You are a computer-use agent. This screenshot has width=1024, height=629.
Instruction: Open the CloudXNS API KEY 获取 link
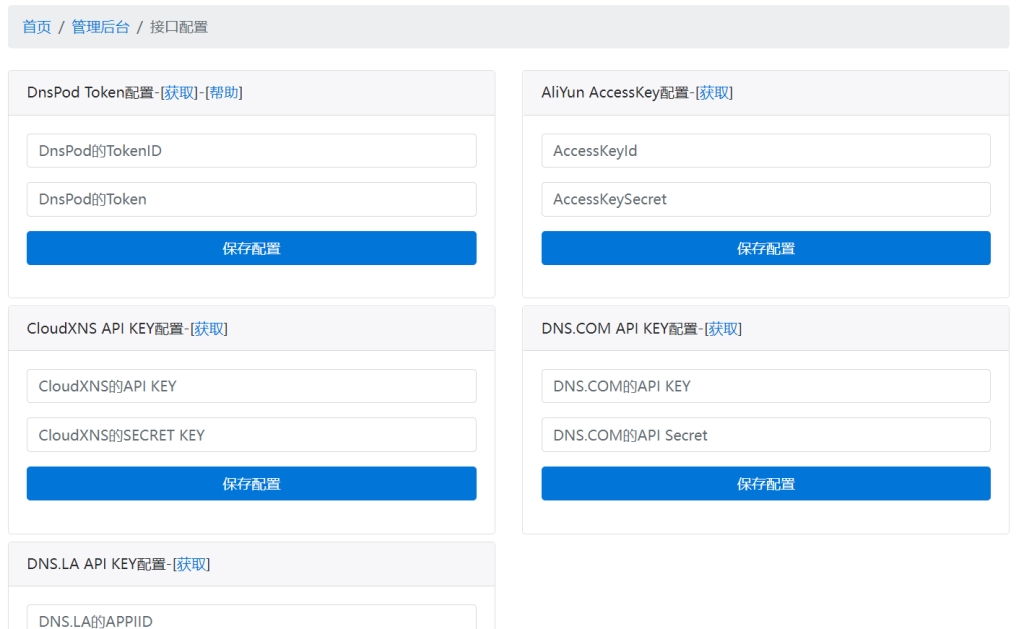209,329
